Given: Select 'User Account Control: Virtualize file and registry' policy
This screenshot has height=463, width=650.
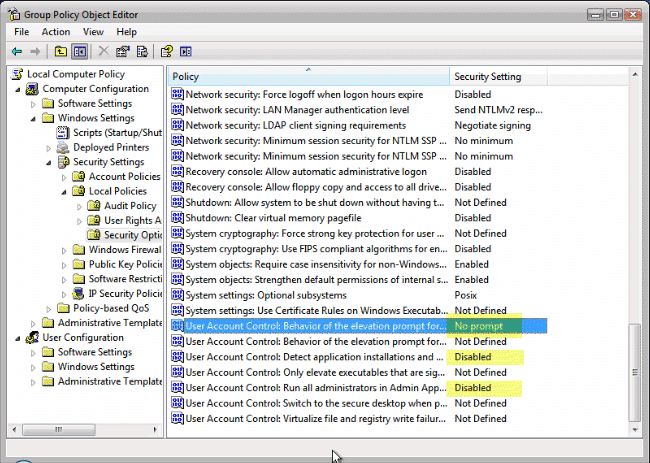Looking at the screenshot, I should tap(315, 419).
